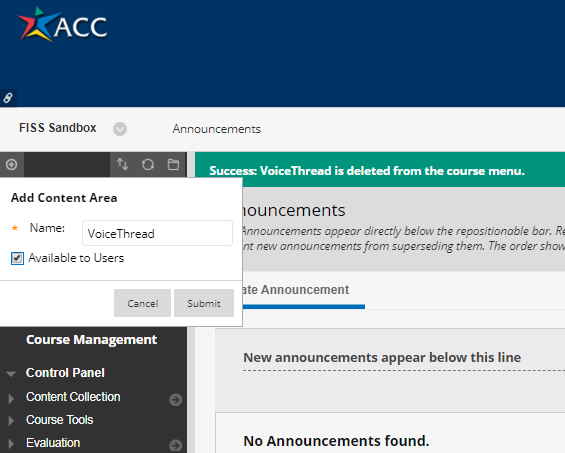Select the Announcements breadcrumb
565x453 pixels.
click(216, 129)
